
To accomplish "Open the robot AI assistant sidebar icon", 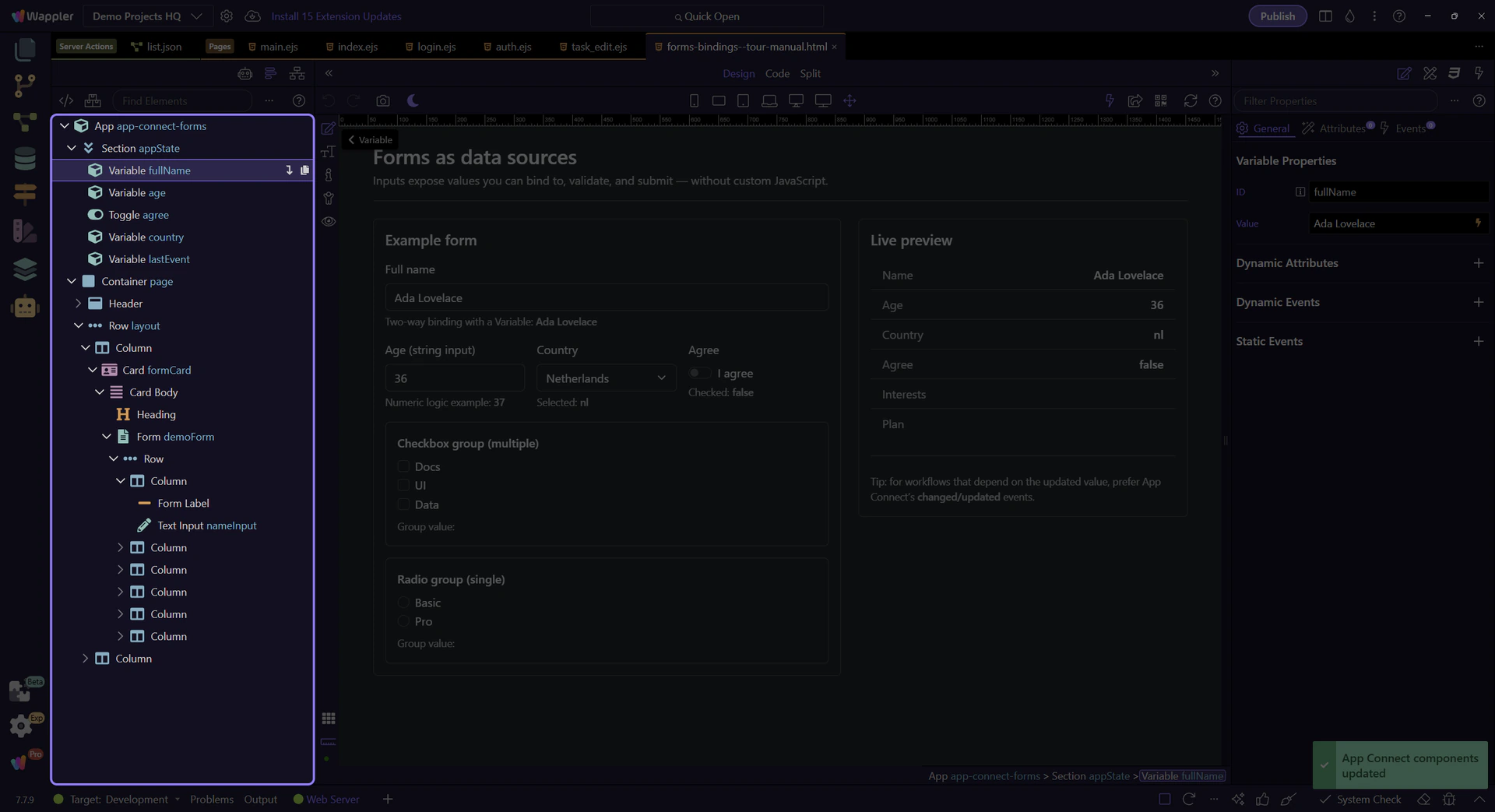I will (x=25, y=308).
